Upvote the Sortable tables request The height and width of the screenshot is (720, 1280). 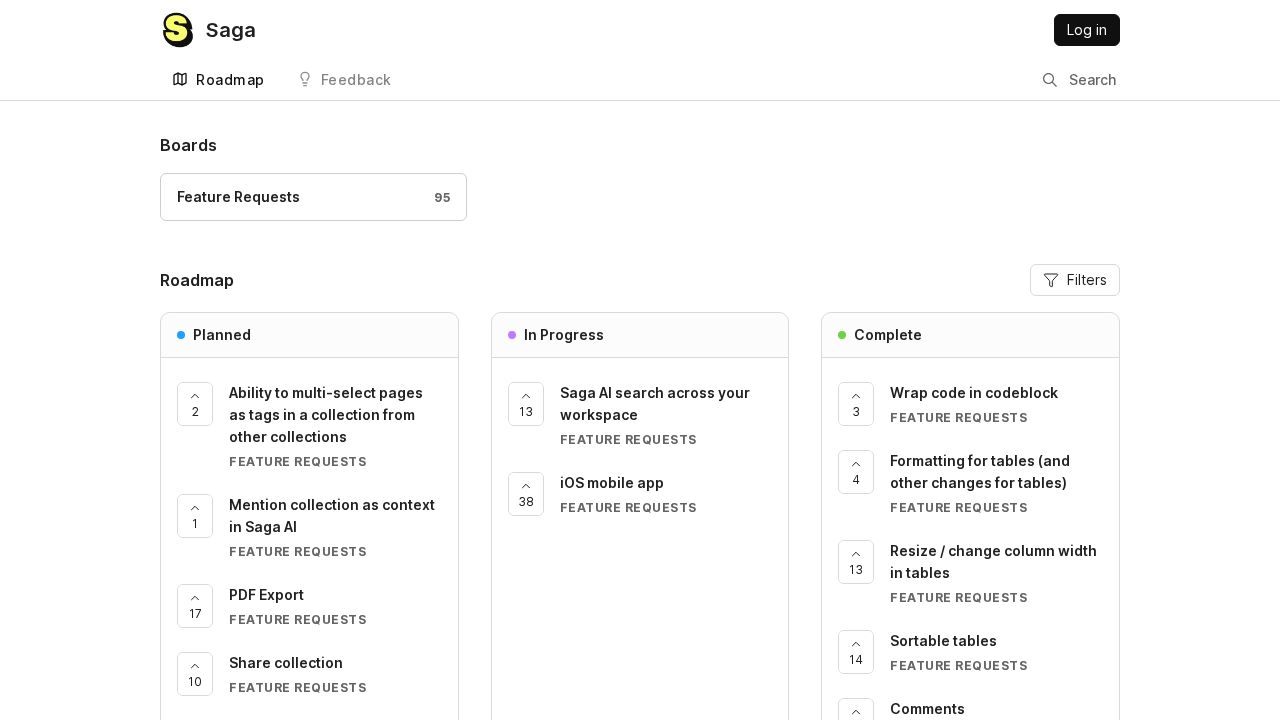click(856, 652)
